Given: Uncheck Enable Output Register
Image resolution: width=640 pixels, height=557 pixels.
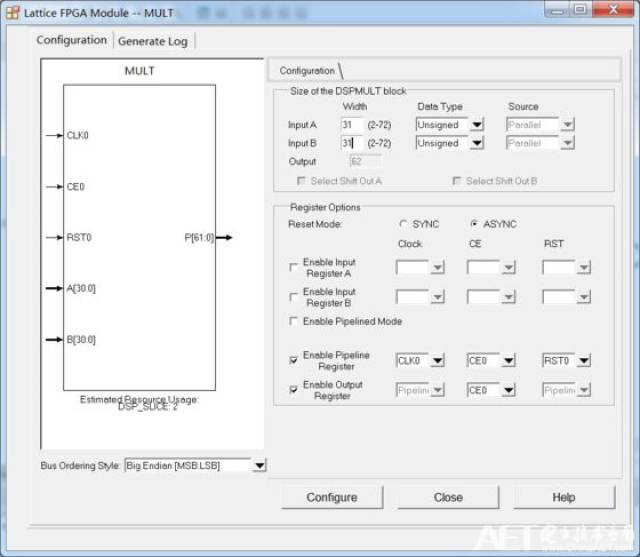Looking at the screenshot, I should (x=293, y=390).
